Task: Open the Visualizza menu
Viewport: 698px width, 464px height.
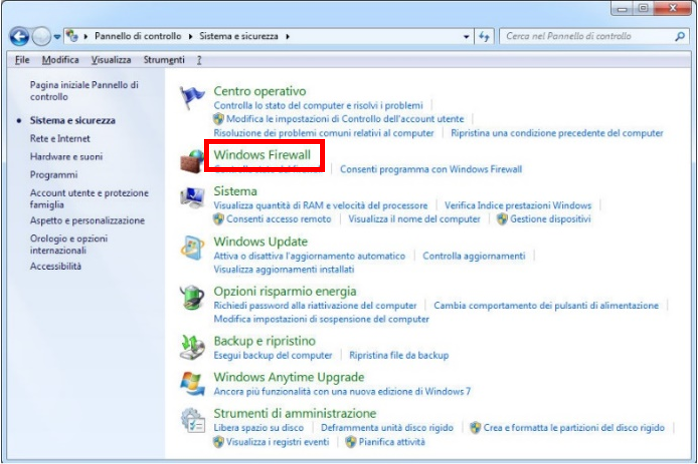Action: 111,60
